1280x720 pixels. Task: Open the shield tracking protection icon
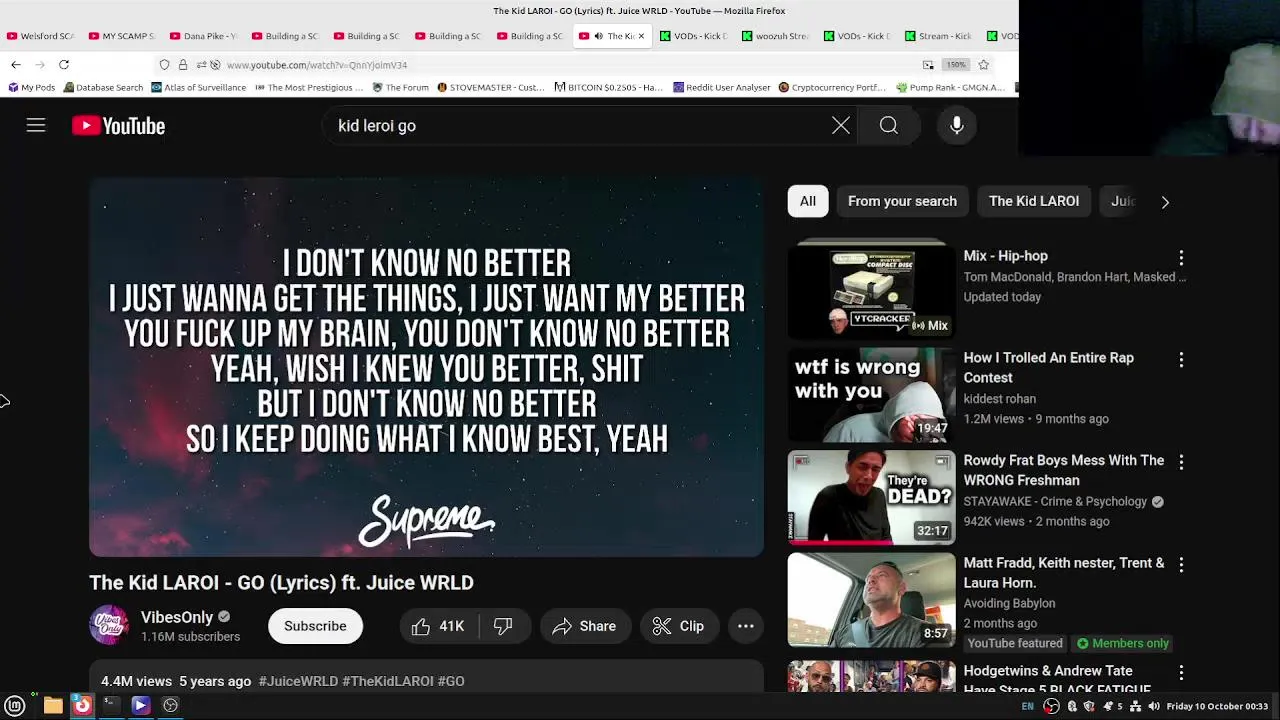(165, 65)
